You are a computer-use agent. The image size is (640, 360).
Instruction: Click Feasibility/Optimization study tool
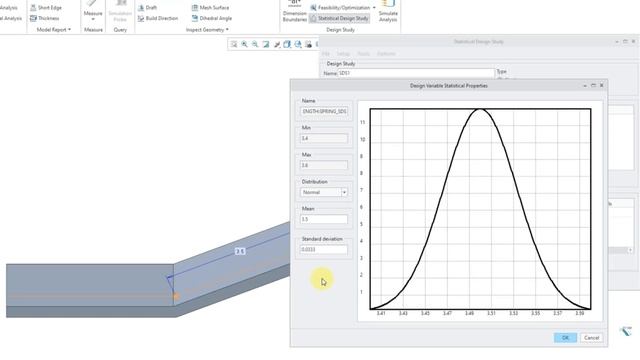click(340, 7)
